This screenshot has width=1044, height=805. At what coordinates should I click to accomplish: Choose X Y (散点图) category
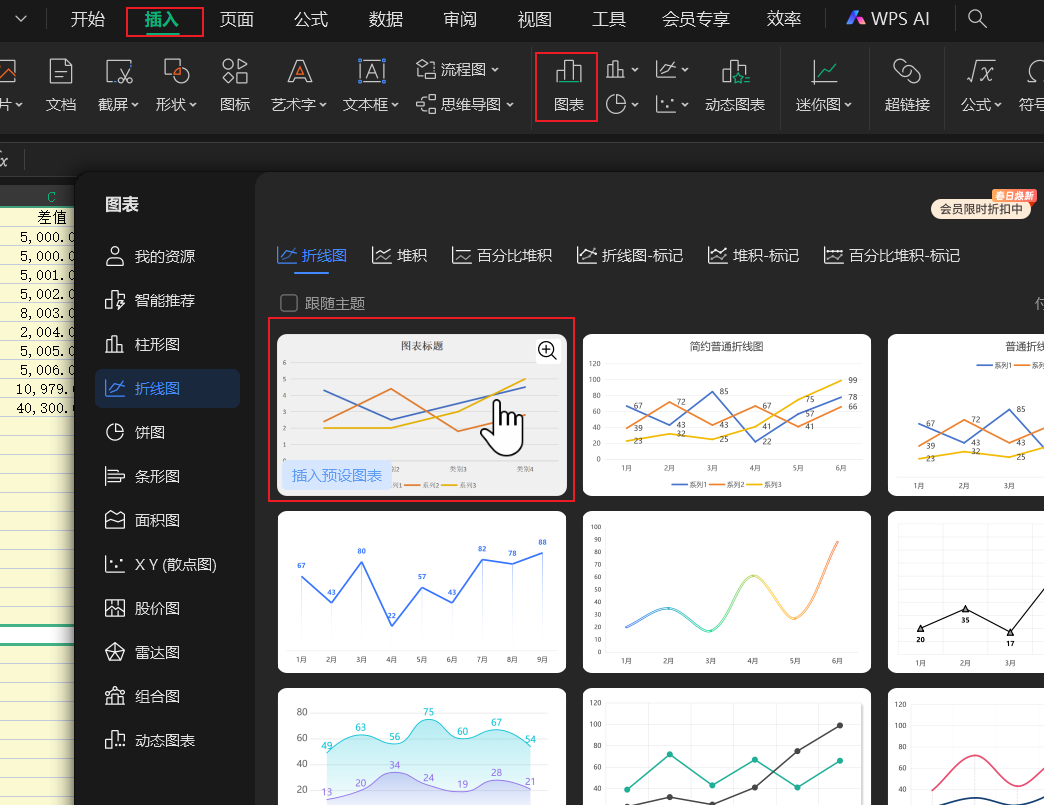[168, 565]
